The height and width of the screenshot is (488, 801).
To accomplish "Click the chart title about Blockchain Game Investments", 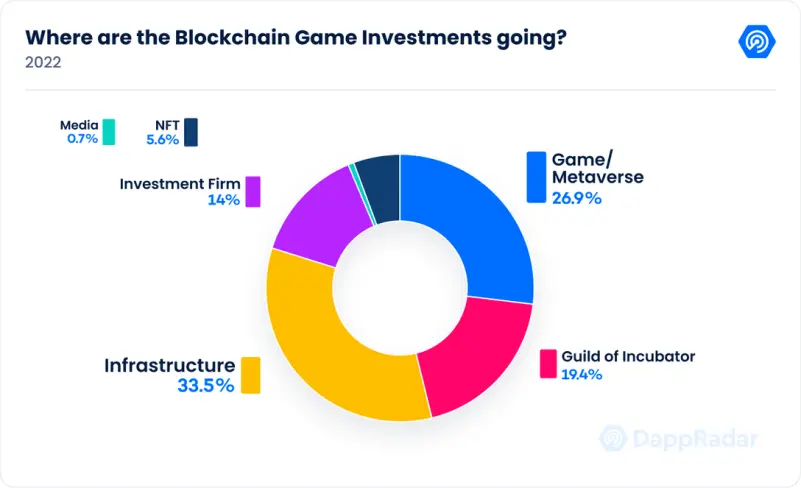I will tap(296, 38).
